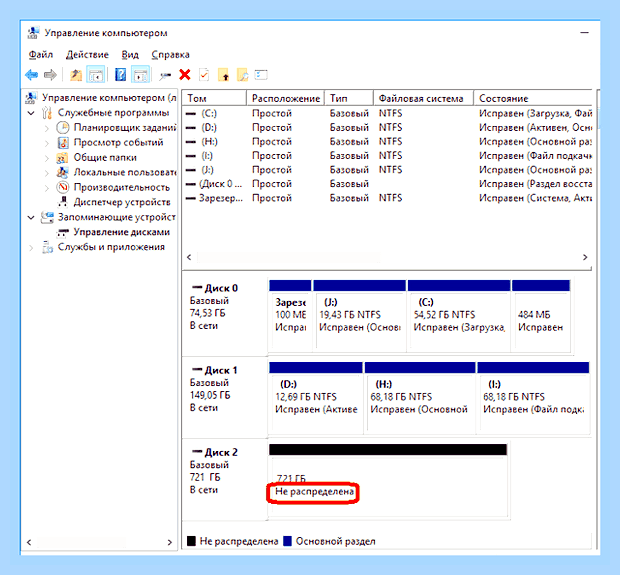Select the (H:) 68,18 ГБ partition block
This screenshot has height=575, width=620.
pyautogui.click(x=420, y=398)
